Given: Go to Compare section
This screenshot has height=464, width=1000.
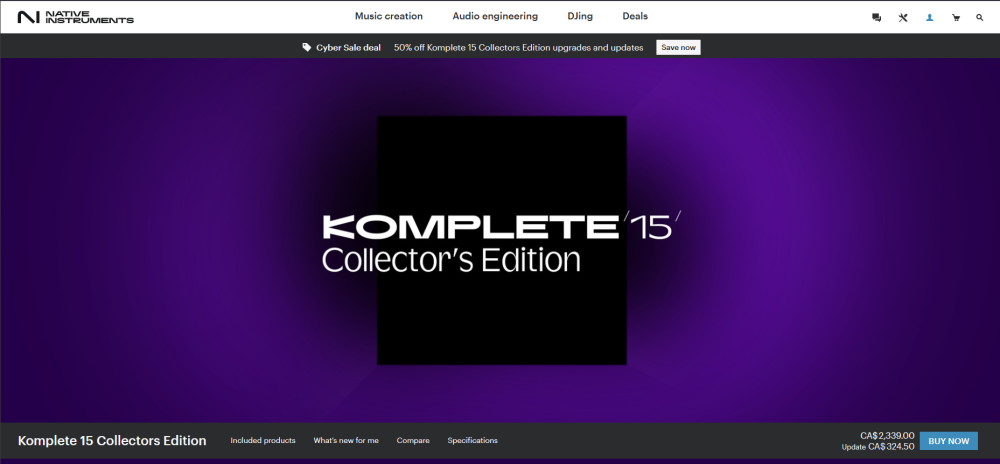Looking at the screenshot, I should pos(413,440).
